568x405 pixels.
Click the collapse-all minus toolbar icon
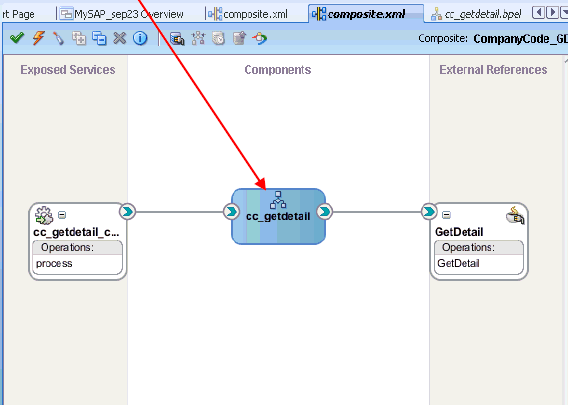point(99,38)
